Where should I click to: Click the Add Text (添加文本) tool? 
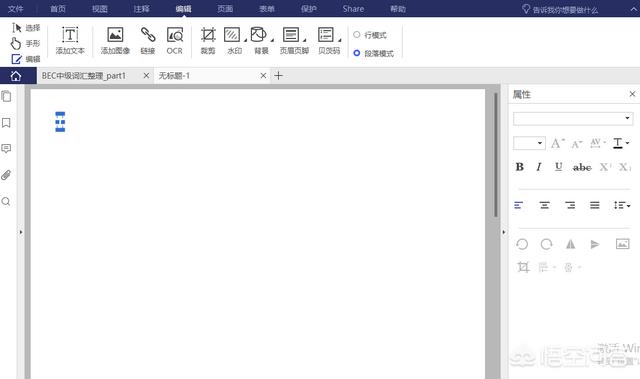coord(70,40)
